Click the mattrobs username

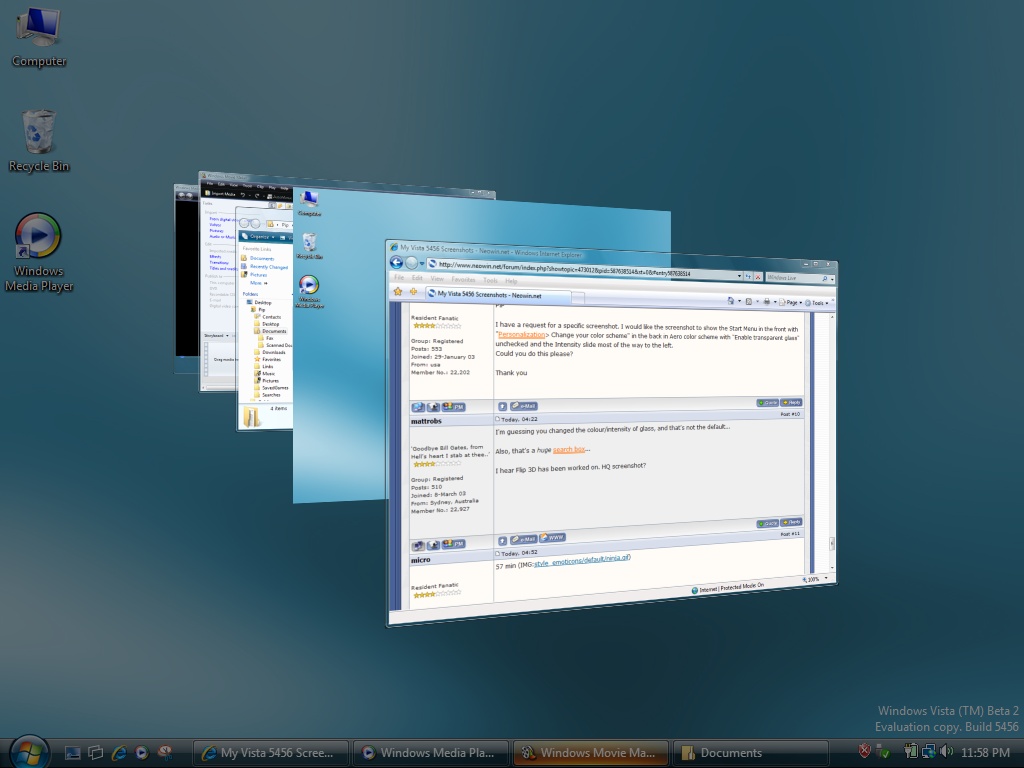(x=426, y=421)
